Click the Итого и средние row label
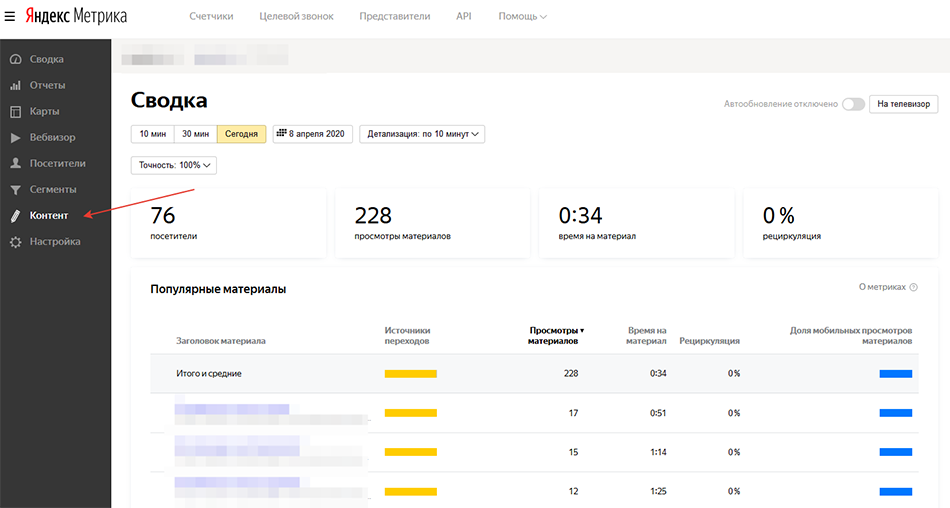Image resolution: width=950 pixels, height=508 pixels. pyautogui.click(x=208, y=373)
